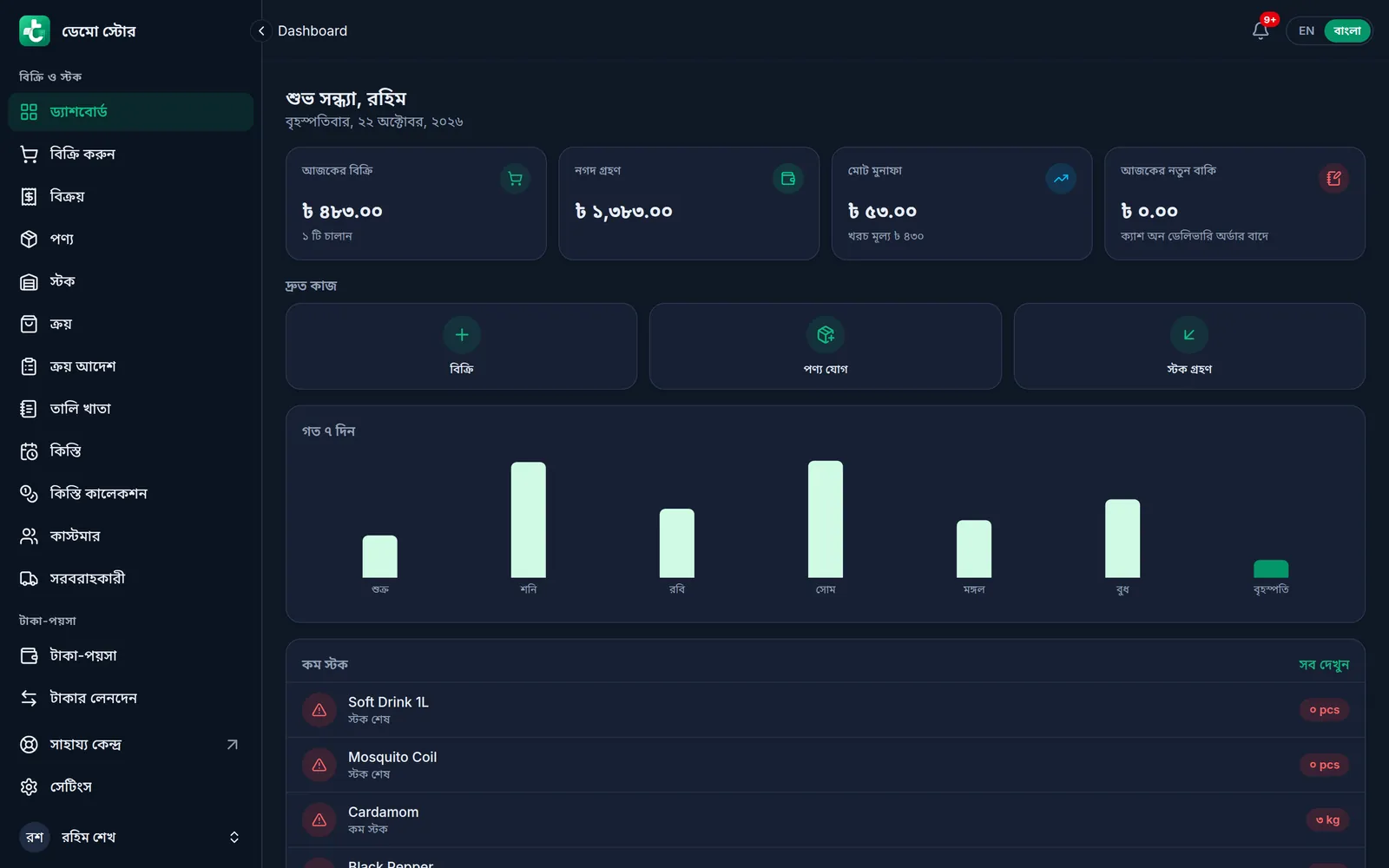Click the ০ pcs badge for Soft Drink 1L
1389x868 pixels.
(x=1324, y=710)
